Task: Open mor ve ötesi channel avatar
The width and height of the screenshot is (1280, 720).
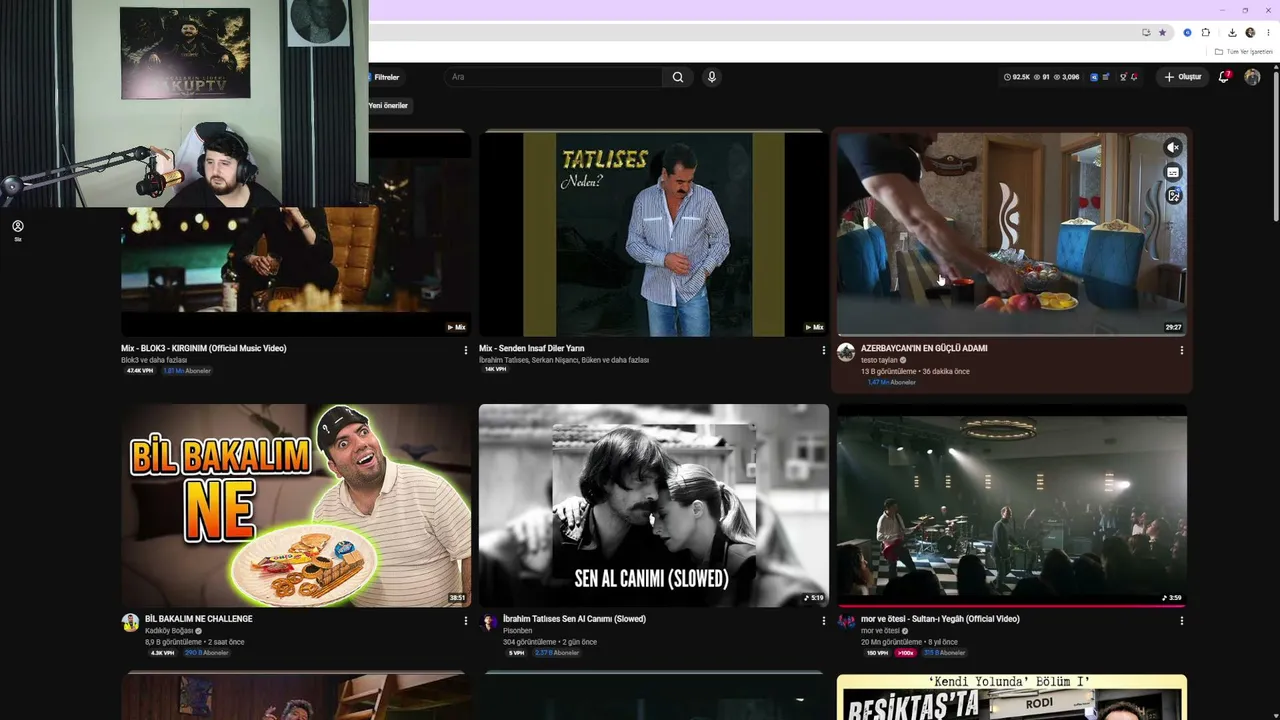Action: 846,623
